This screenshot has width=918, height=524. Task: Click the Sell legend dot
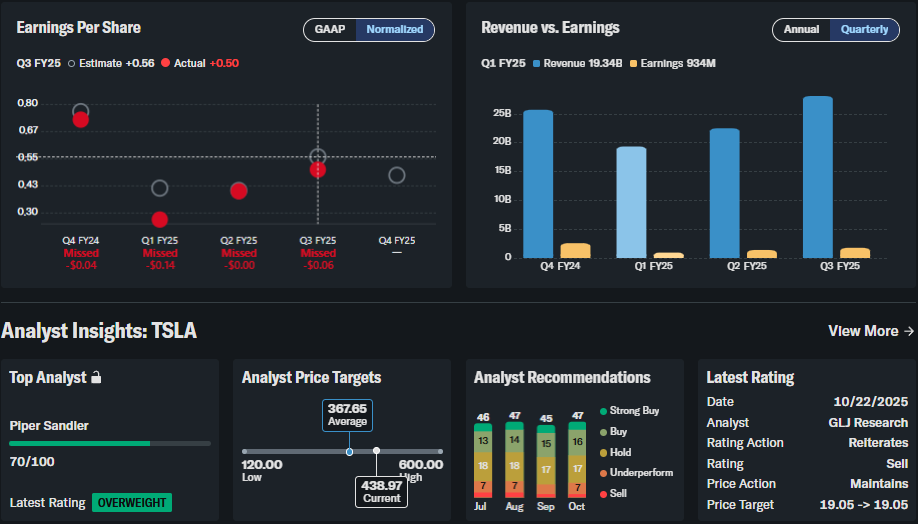pyautogui.click(x=604, y=493)
